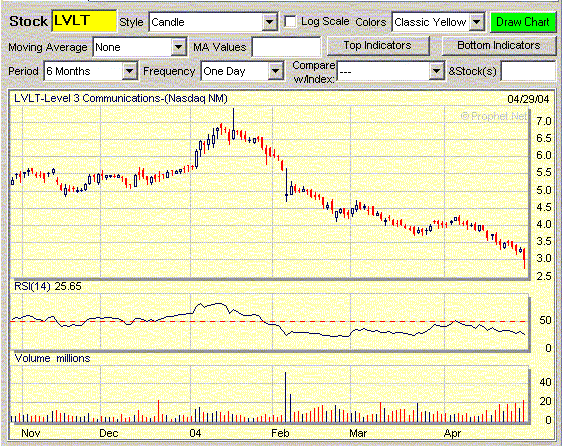
Task: Click the Nov month axis label
Action: (x=30, y=433)
